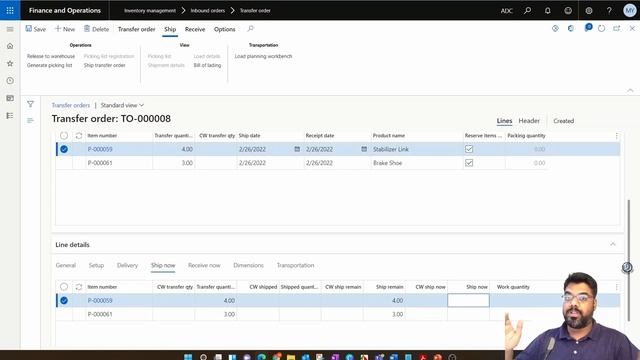Show related information list icon
Image resolution: width=640 pixels, height=360 pixels.
tap(30, 120)
